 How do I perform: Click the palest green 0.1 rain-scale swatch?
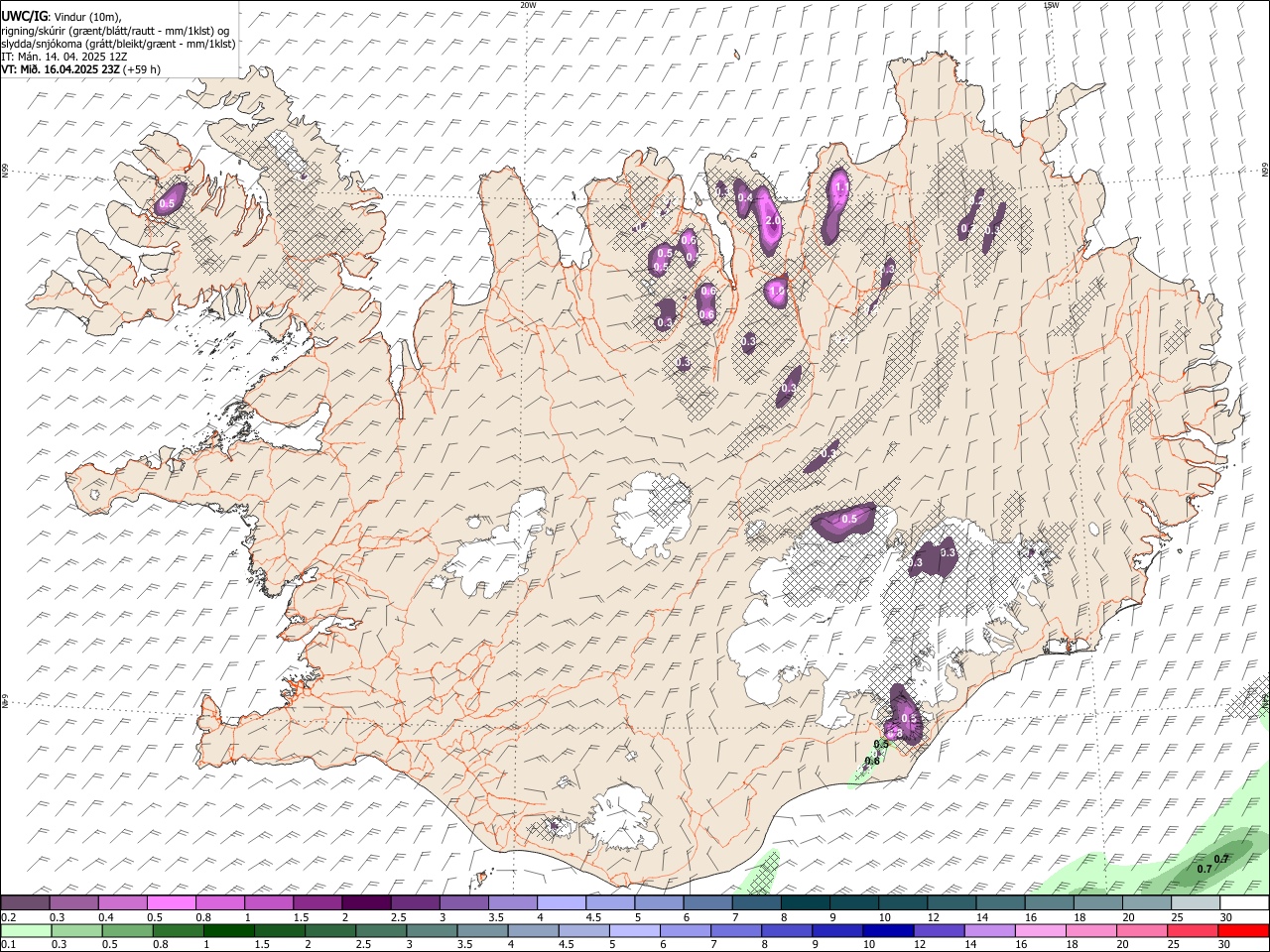(x=27, y=931)
